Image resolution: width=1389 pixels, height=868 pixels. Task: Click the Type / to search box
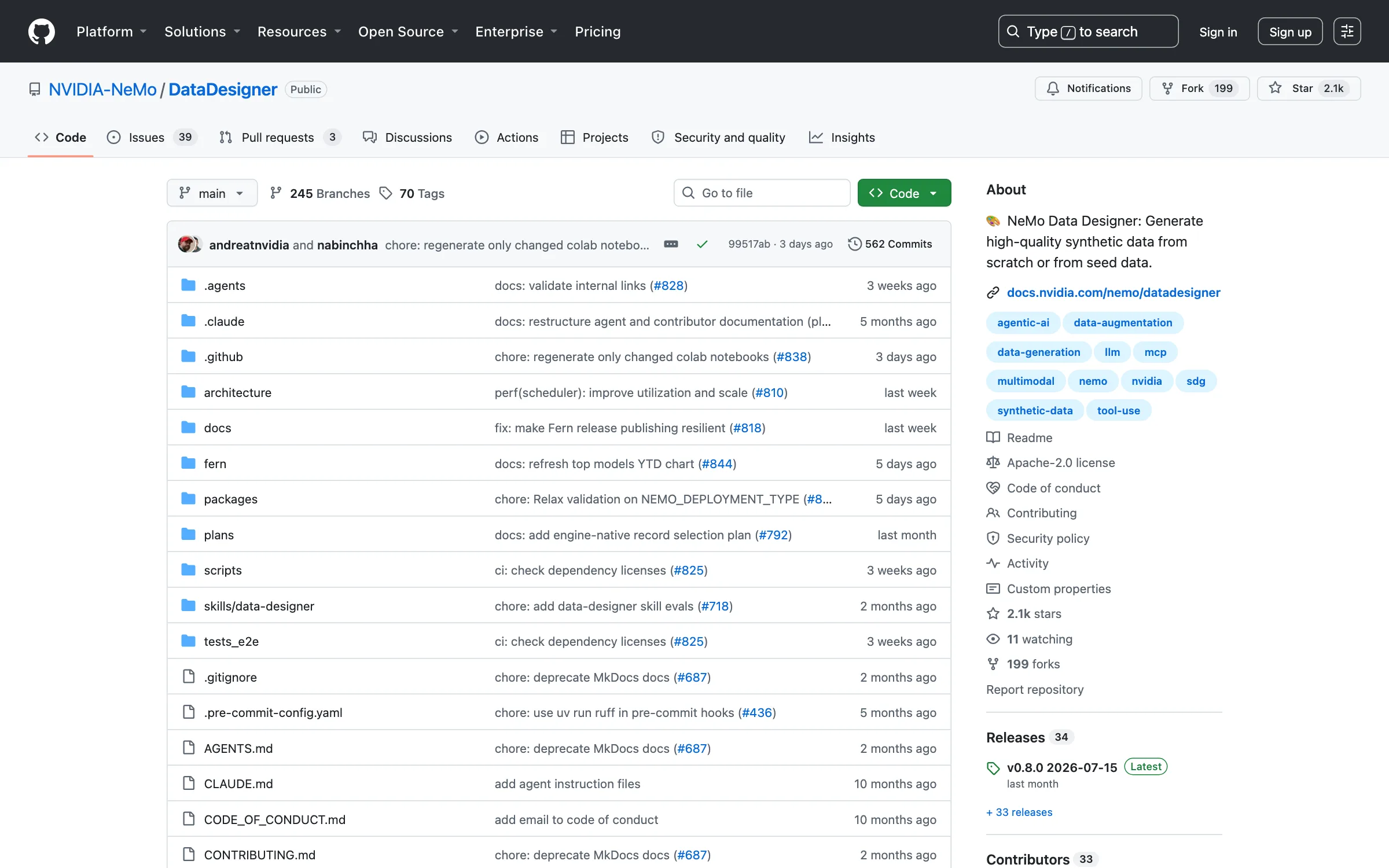[x=1088, y=31]
